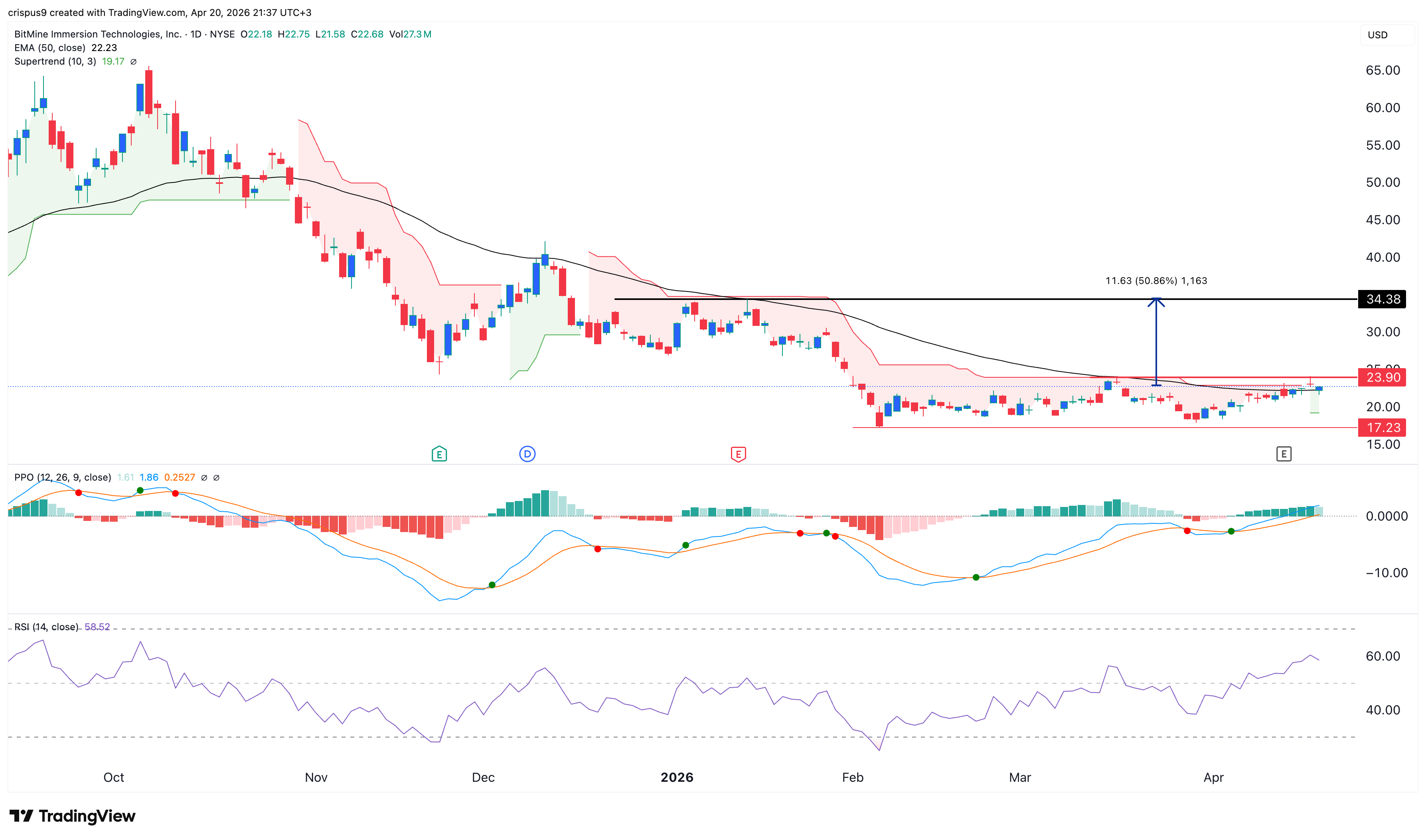Viewport: 1426px width, 840px height.
Task: Open the RSI (14, close) indicator legend entry
Action: tap(45, 627)
